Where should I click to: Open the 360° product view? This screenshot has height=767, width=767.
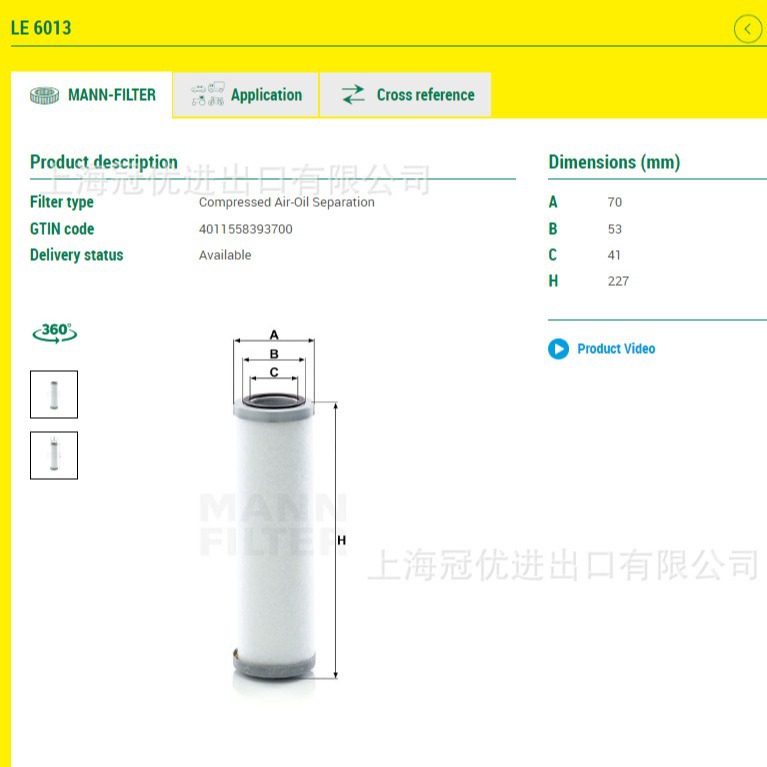tap(55, 333)
